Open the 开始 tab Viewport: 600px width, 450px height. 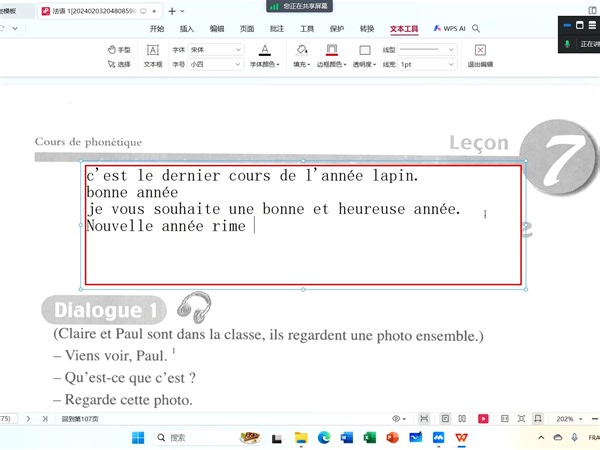pyautogui.click(x=157, y=29)
